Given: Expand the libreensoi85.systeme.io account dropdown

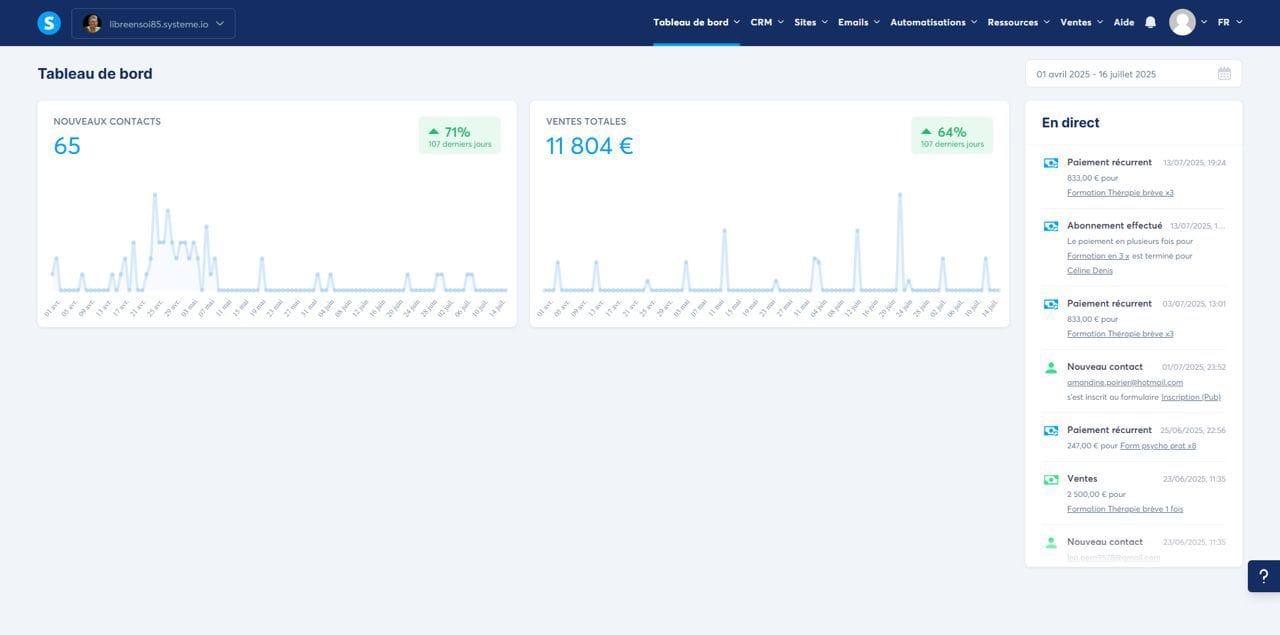Looking at the screenshot, I should click(x=153, y=23).
